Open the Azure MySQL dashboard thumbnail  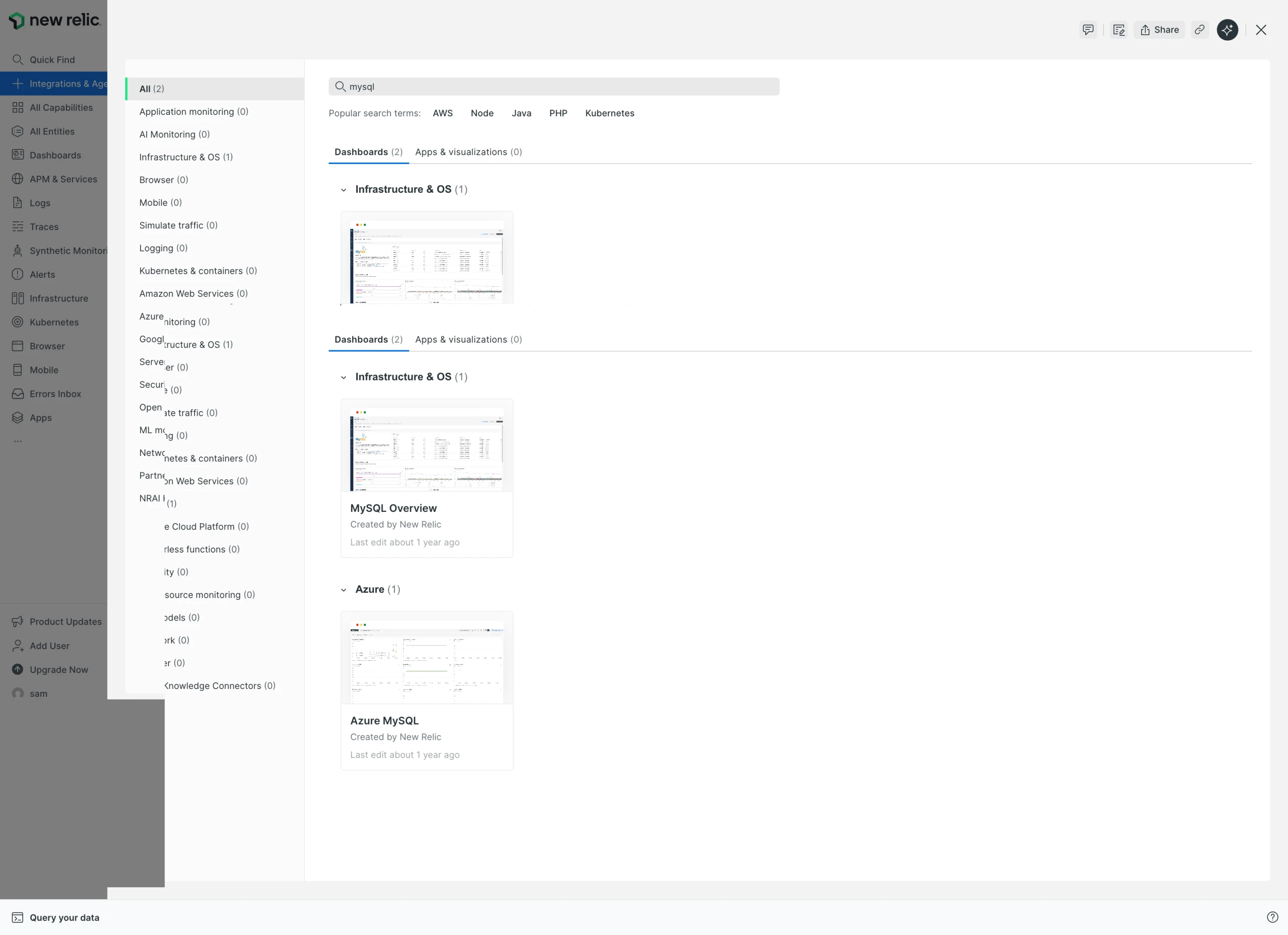pos(427,658)
